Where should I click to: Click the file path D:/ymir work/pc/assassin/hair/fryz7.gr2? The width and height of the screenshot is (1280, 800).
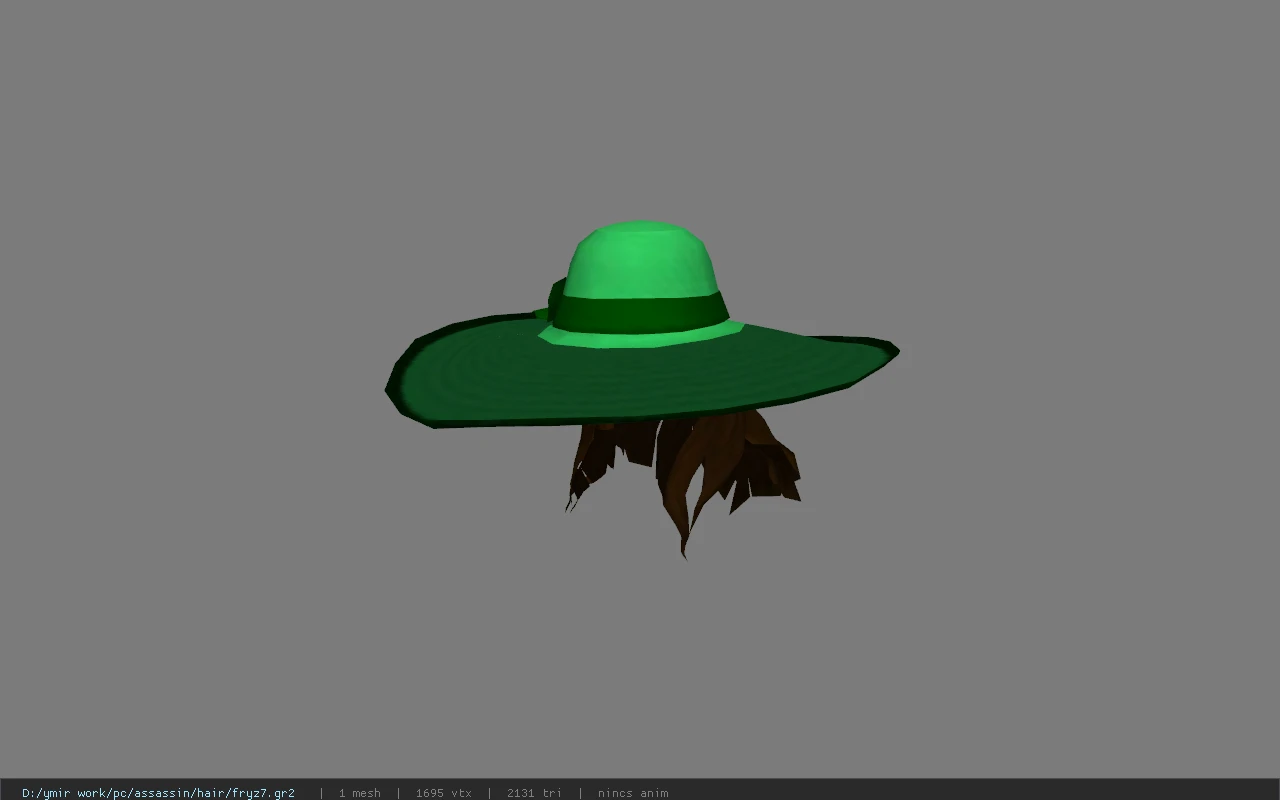coord(158,793)
